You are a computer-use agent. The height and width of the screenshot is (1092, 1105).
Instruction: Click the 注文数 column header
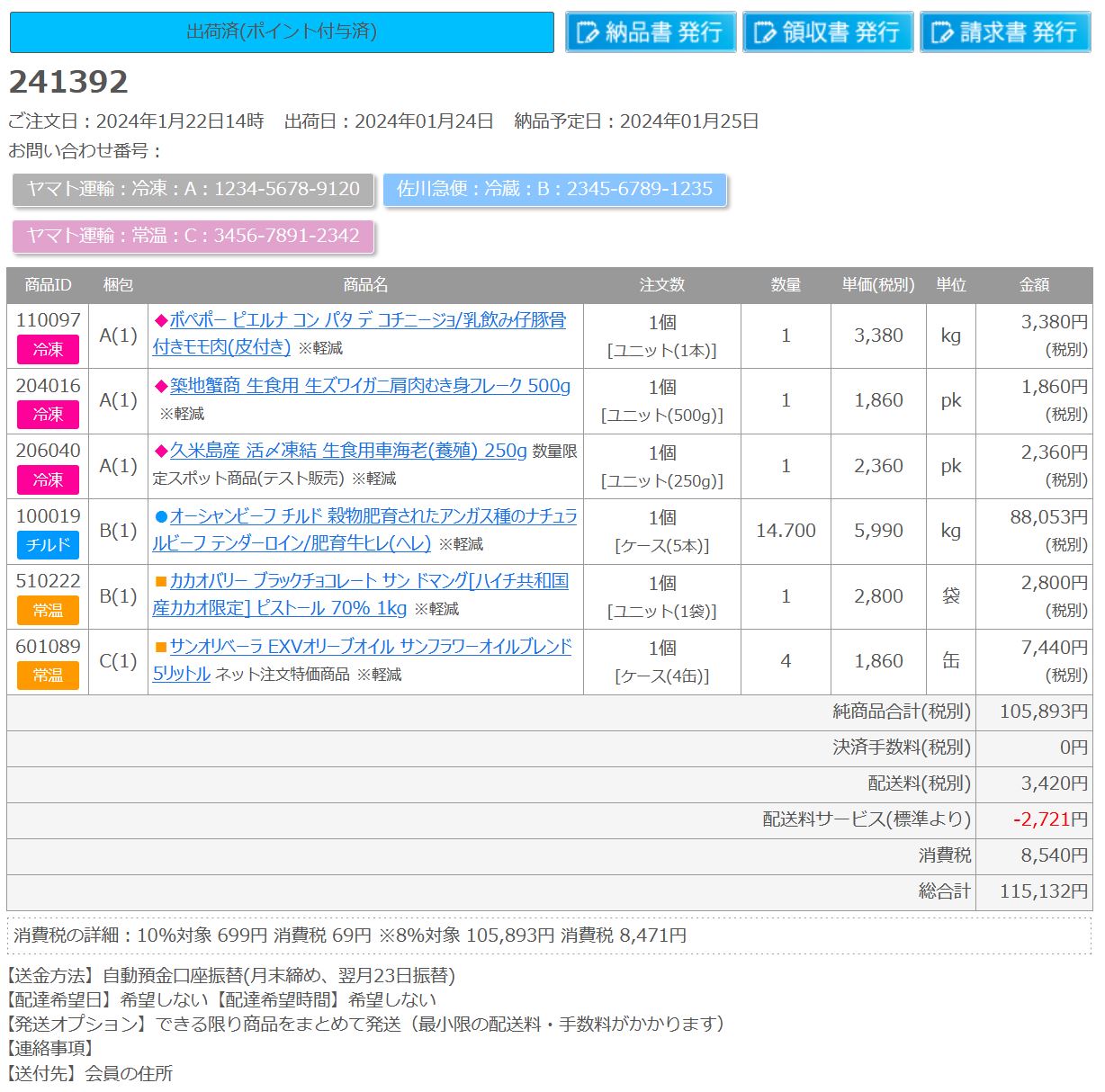pos(662,285)
